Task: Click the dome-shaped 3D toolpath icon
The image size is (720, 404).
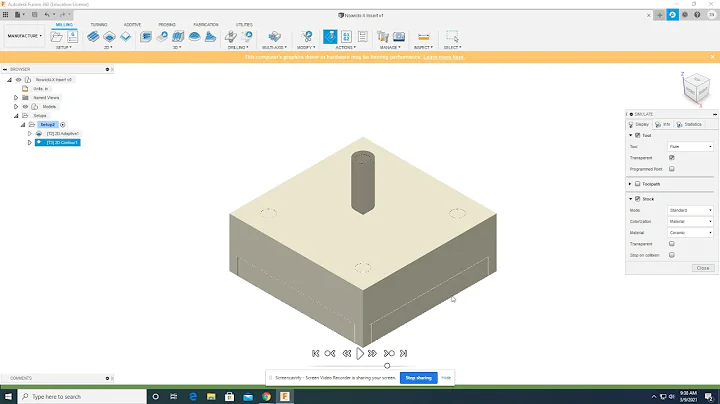Action: click(194, 36)
